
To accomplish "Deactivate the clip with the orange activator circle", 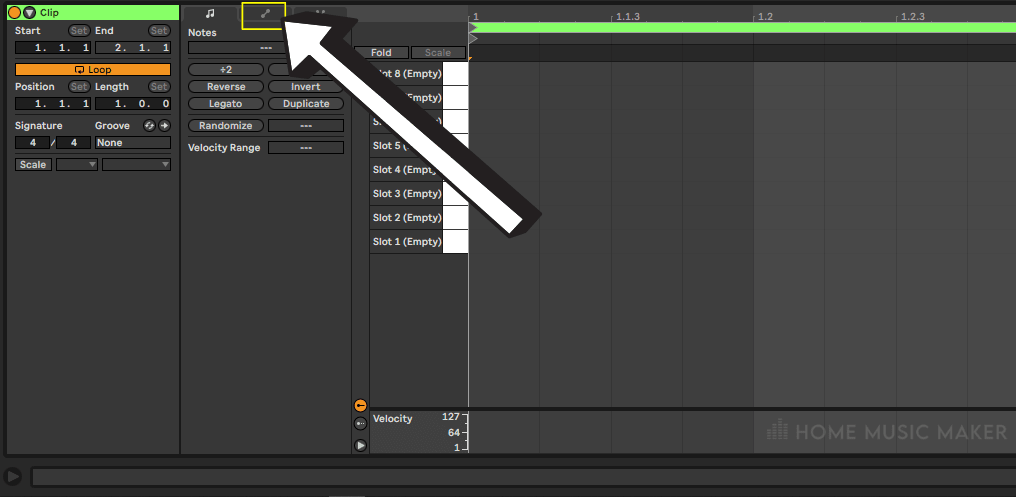I will (14, 12).
